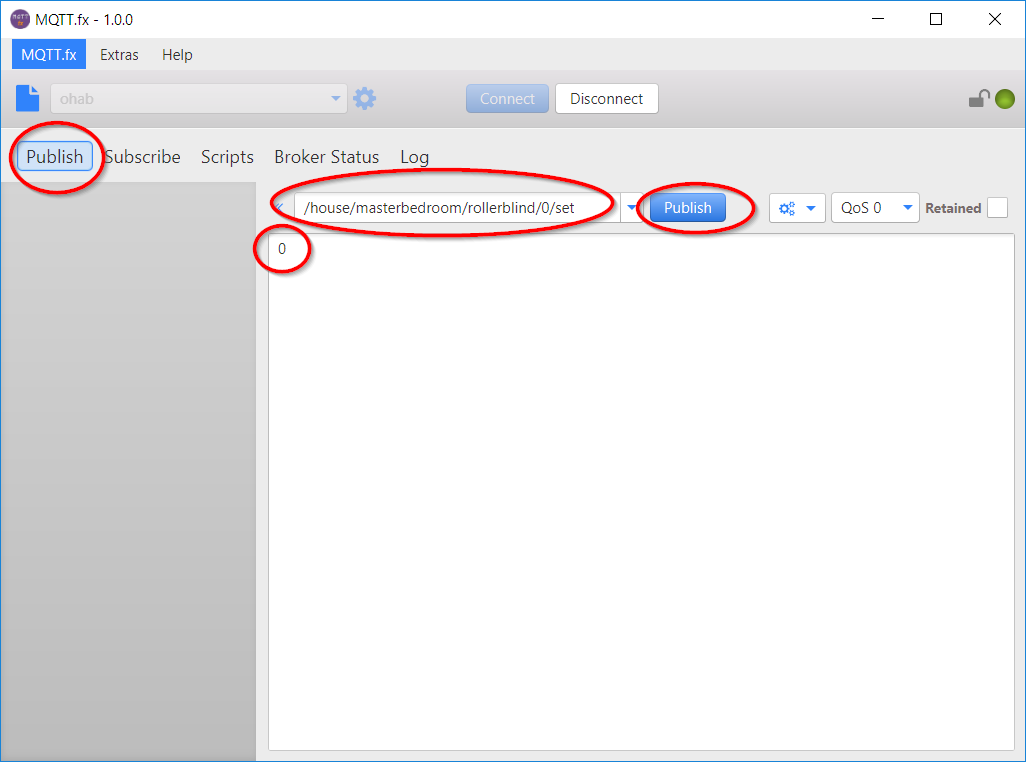Viewport: 1026px width, 762px height.
Task: Open the ohab connection profile dropdown
Action: coord(199,99)
